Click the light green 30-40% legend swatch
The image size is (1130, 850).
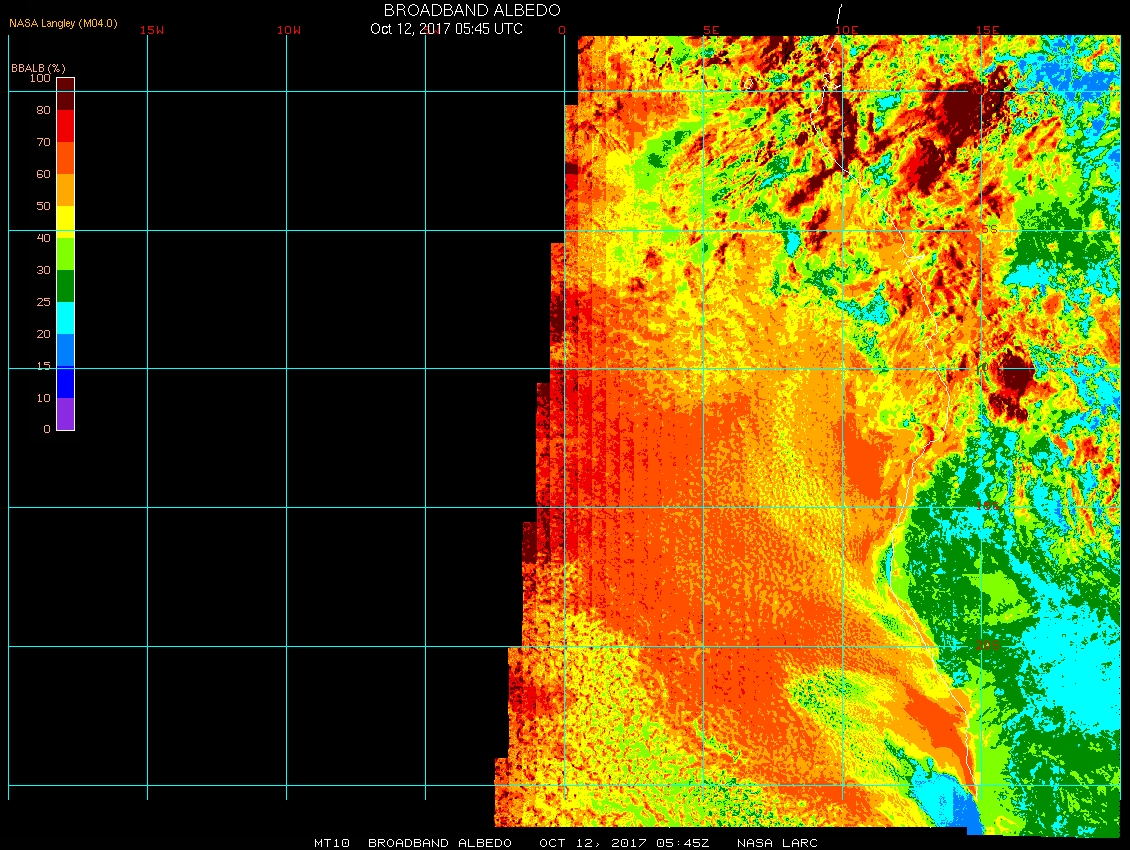[x=65, y=254]
